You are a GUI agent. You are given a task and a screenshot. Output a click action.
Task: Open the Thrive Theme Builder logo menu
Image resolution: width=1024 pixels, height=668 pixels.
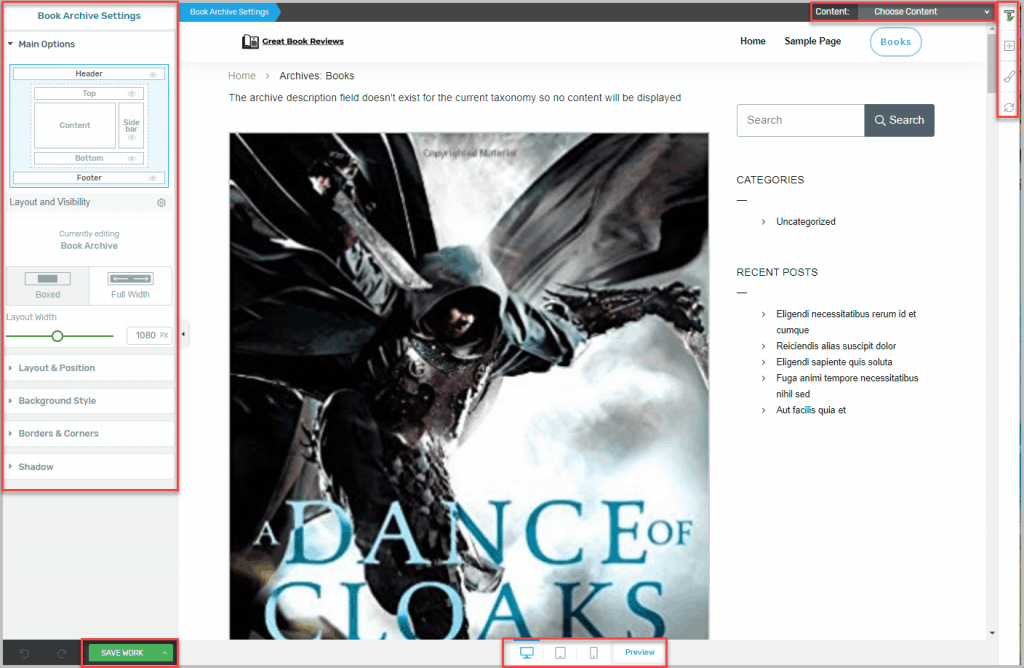tap(1010, 15)
